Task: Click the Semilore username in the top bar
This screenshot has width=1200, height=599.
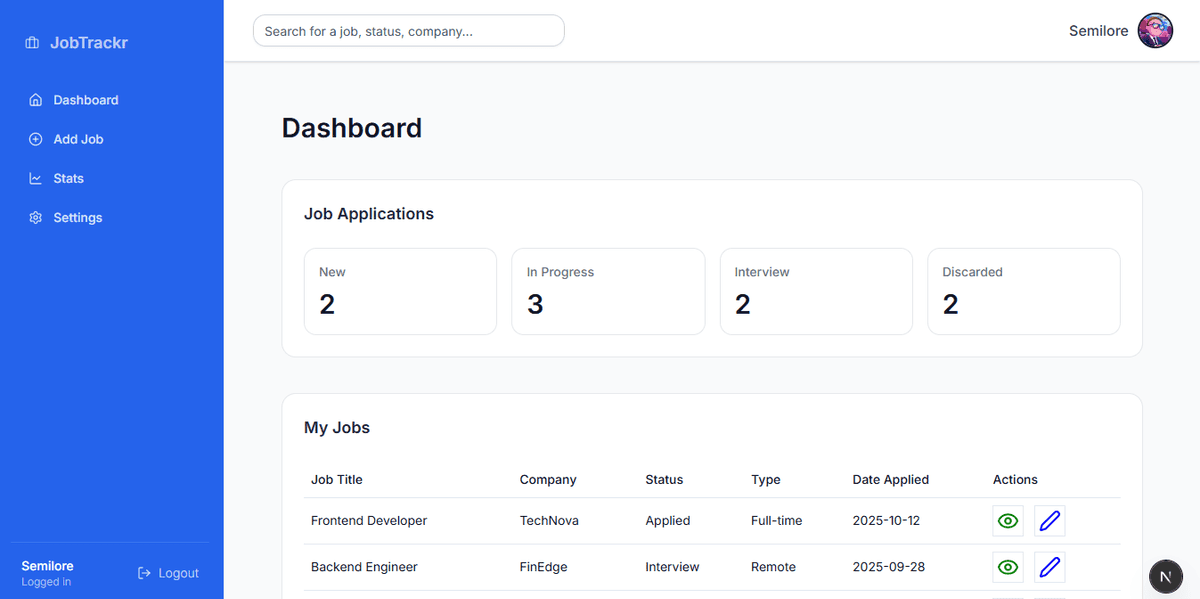Action: (x=1098, y=31)
